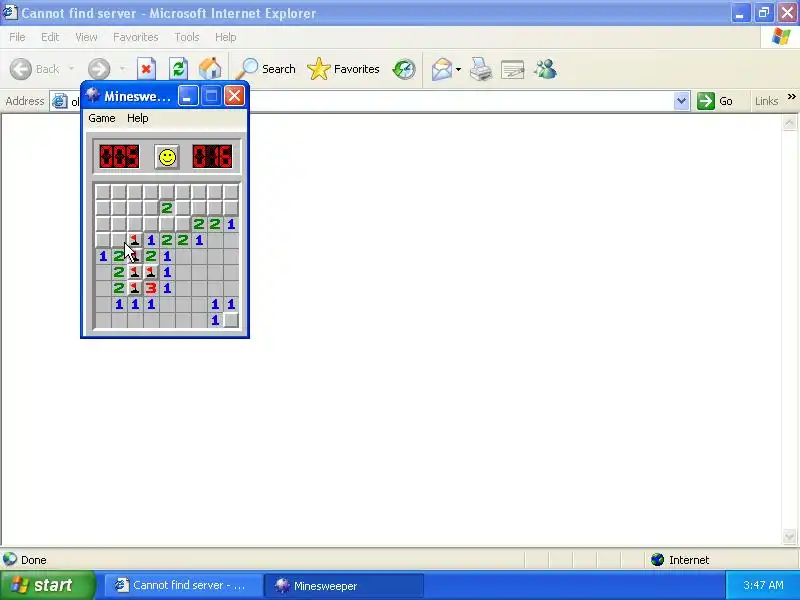Expand the Back history dropdown arrow
Viewport: 800px width, 600px height.
tap(71, 69)
